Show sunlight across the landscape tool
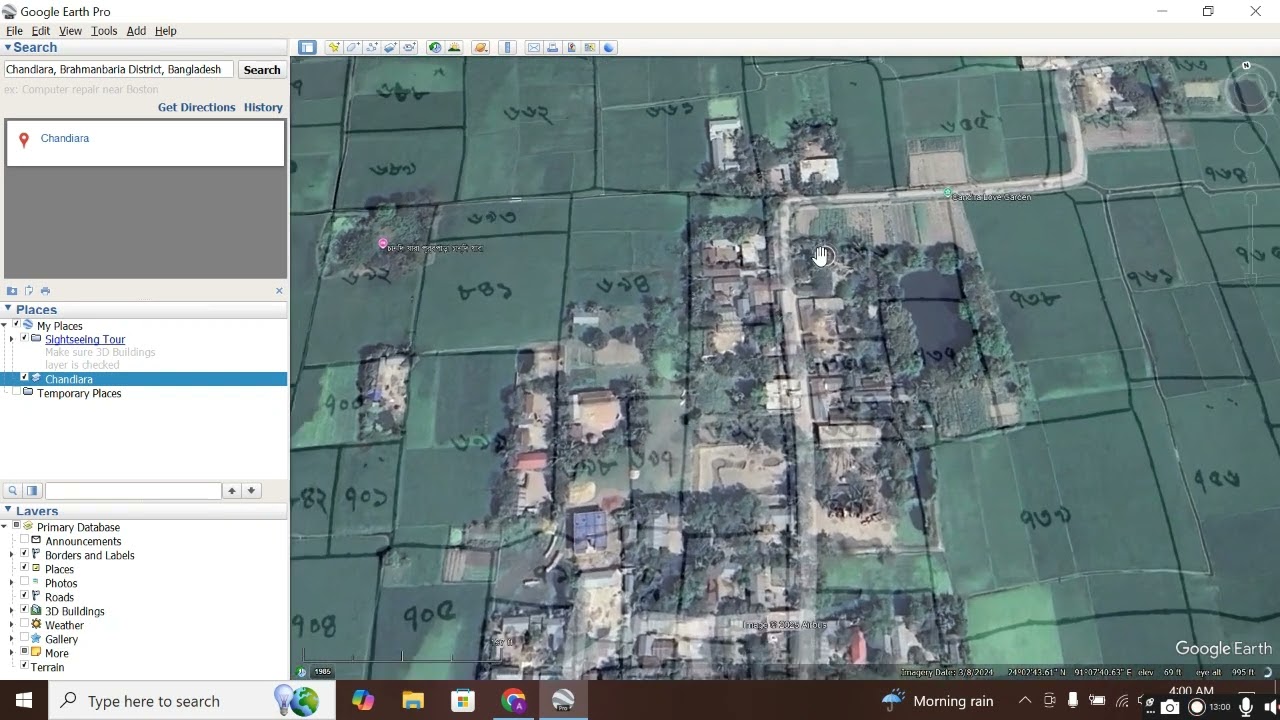The image size is (1280, 720). (454, 47)
